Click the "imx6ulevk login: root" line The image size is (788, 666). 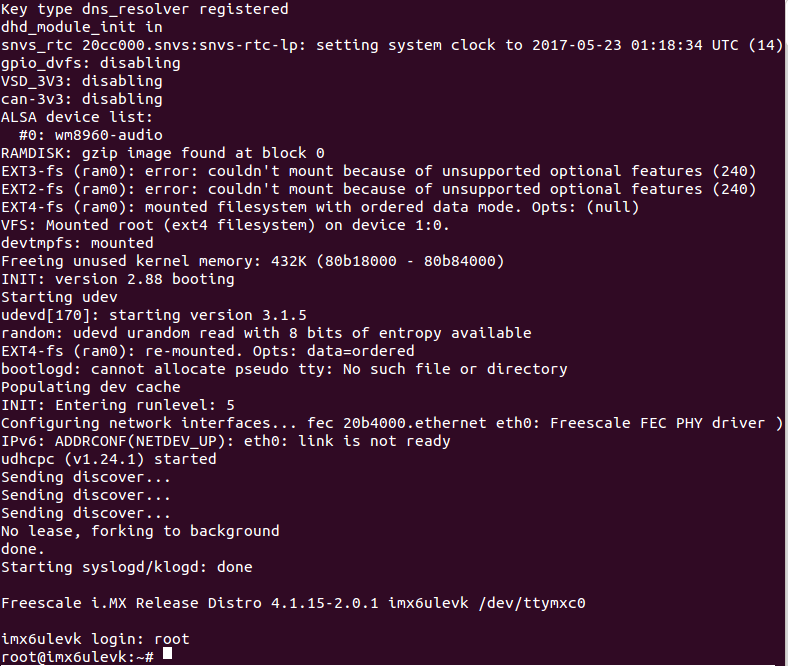tap(95, 638)
